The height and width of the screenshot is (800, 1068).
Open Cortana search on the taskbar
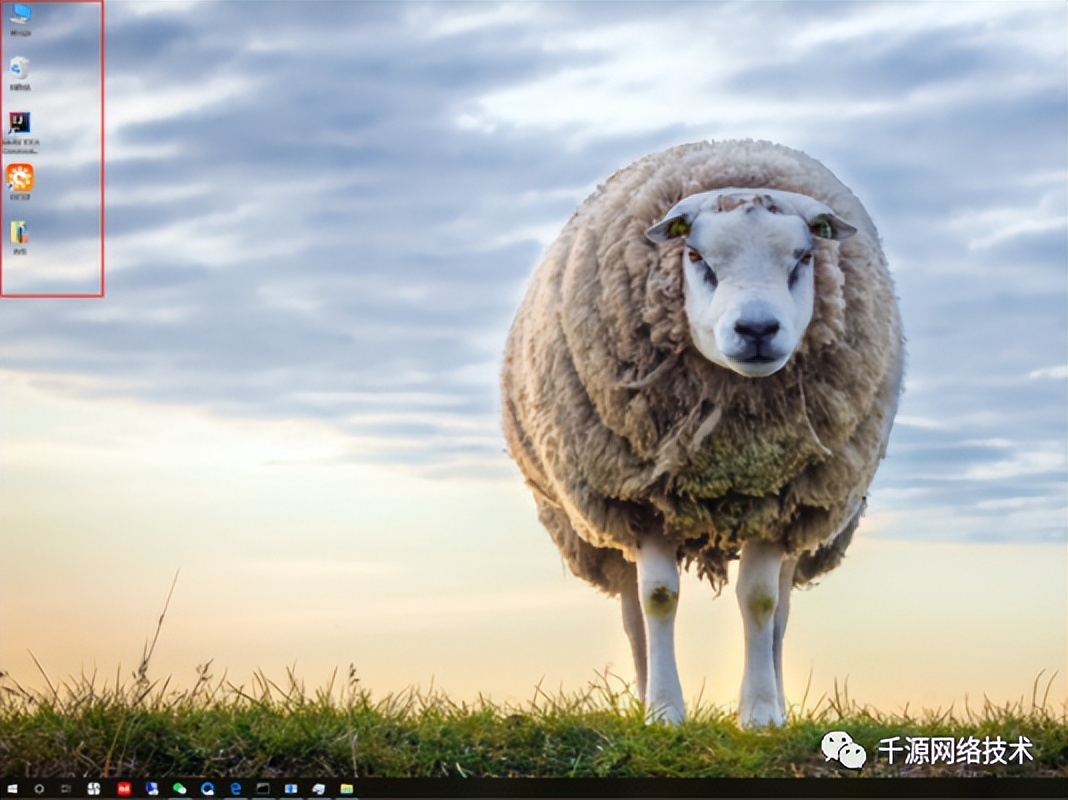(38, 788)
